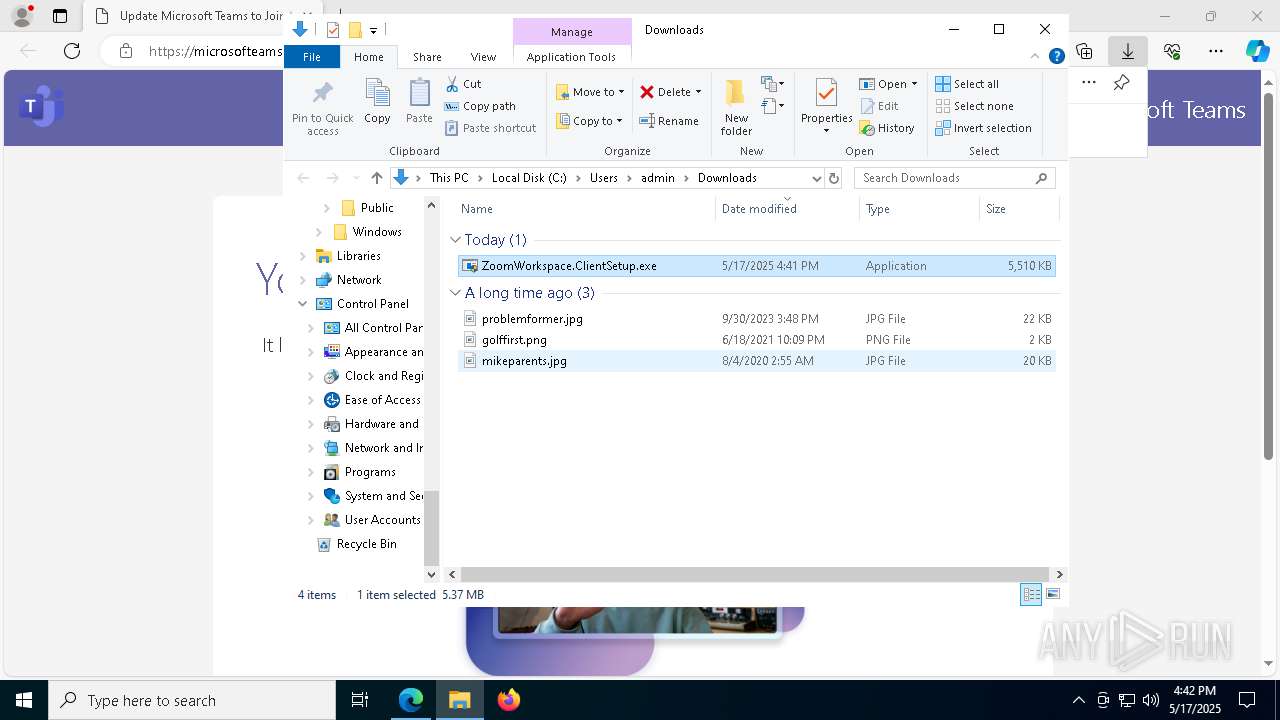Refresh the Downloads folder view

[834, 178]
